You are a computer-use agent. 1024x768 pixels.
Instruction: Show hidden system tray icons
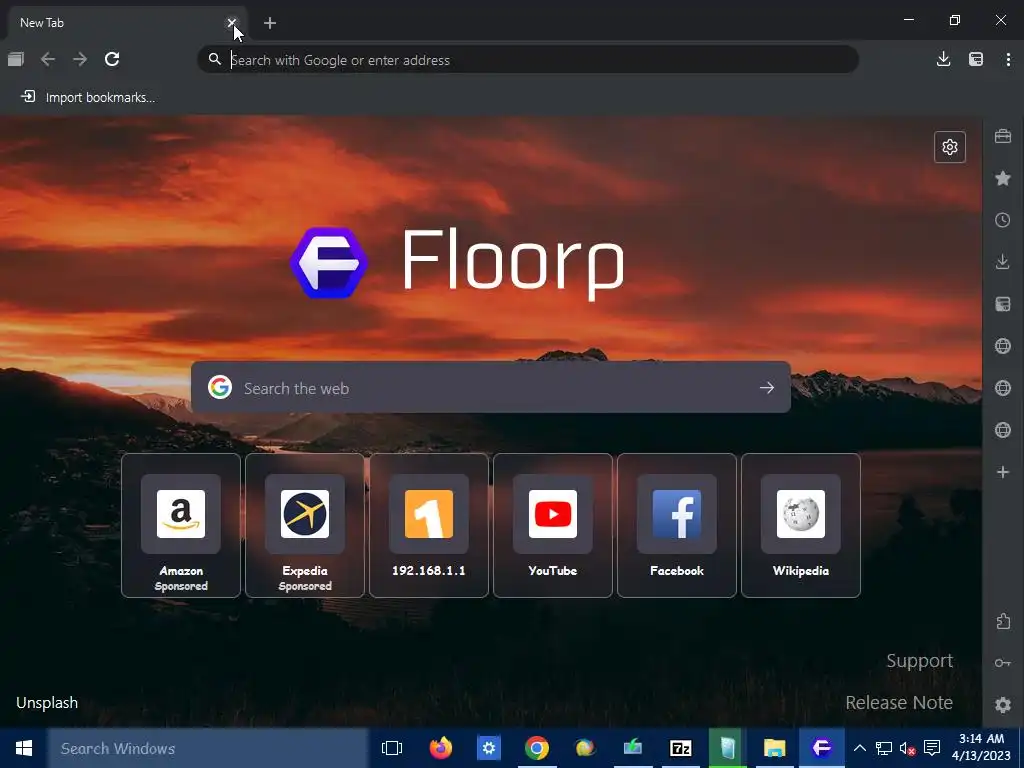click(860, 748)
